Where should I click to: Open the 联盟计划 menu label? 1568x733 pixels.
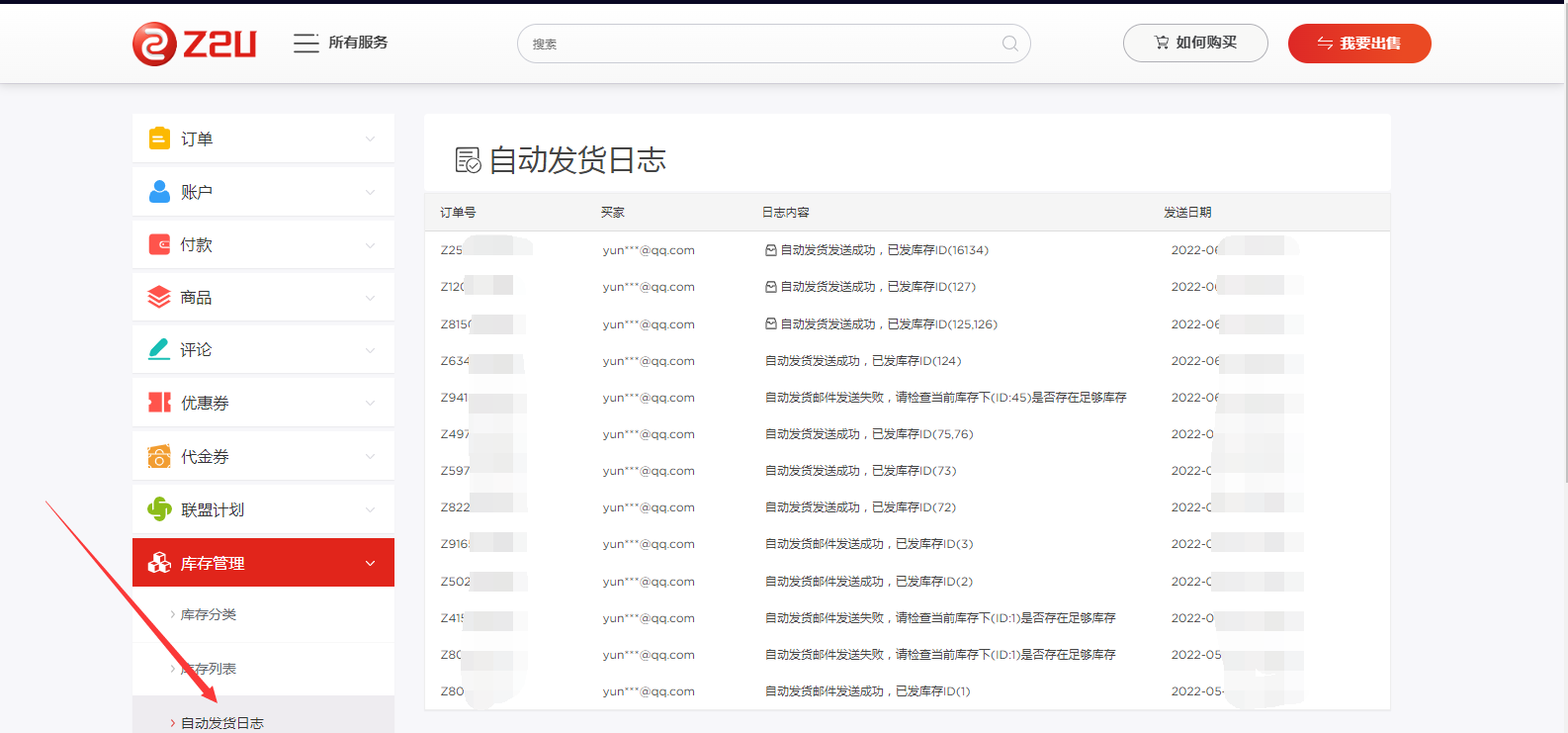coord(213,509)
